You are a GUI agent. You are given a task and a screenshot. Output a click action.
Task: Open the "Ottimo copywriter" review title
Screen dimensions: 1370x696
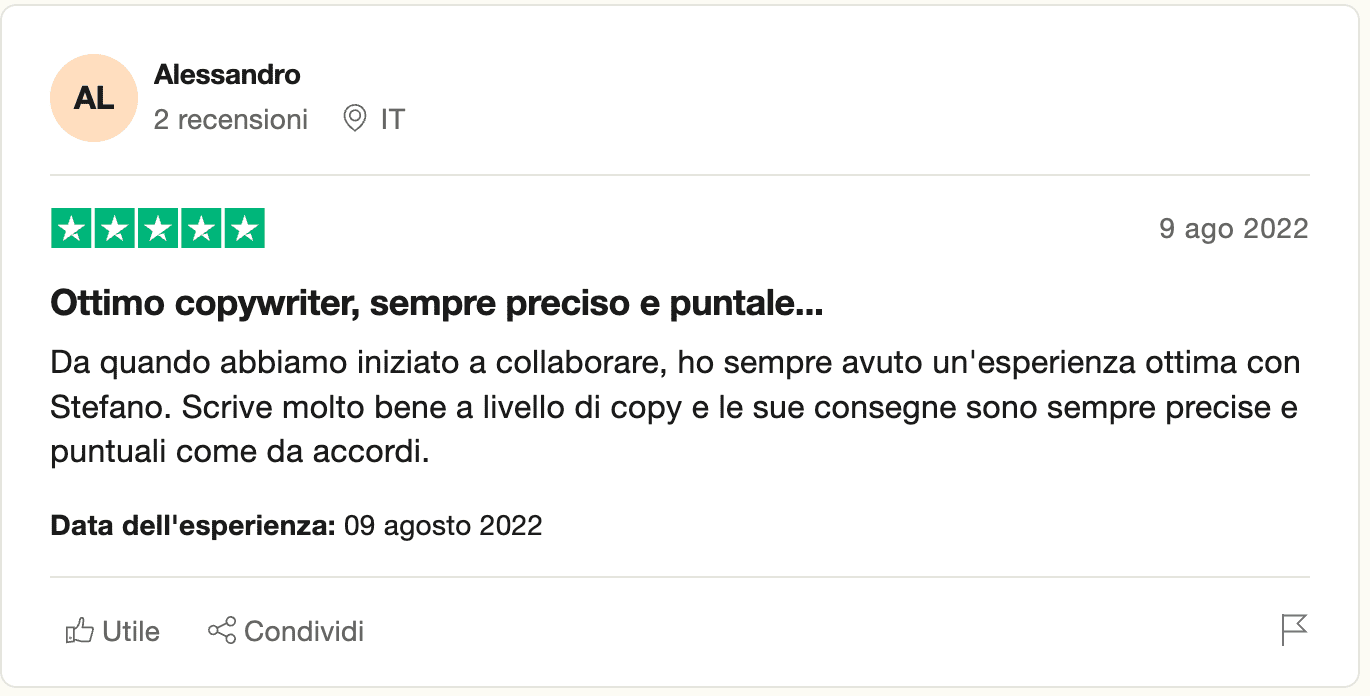point(437,305)
